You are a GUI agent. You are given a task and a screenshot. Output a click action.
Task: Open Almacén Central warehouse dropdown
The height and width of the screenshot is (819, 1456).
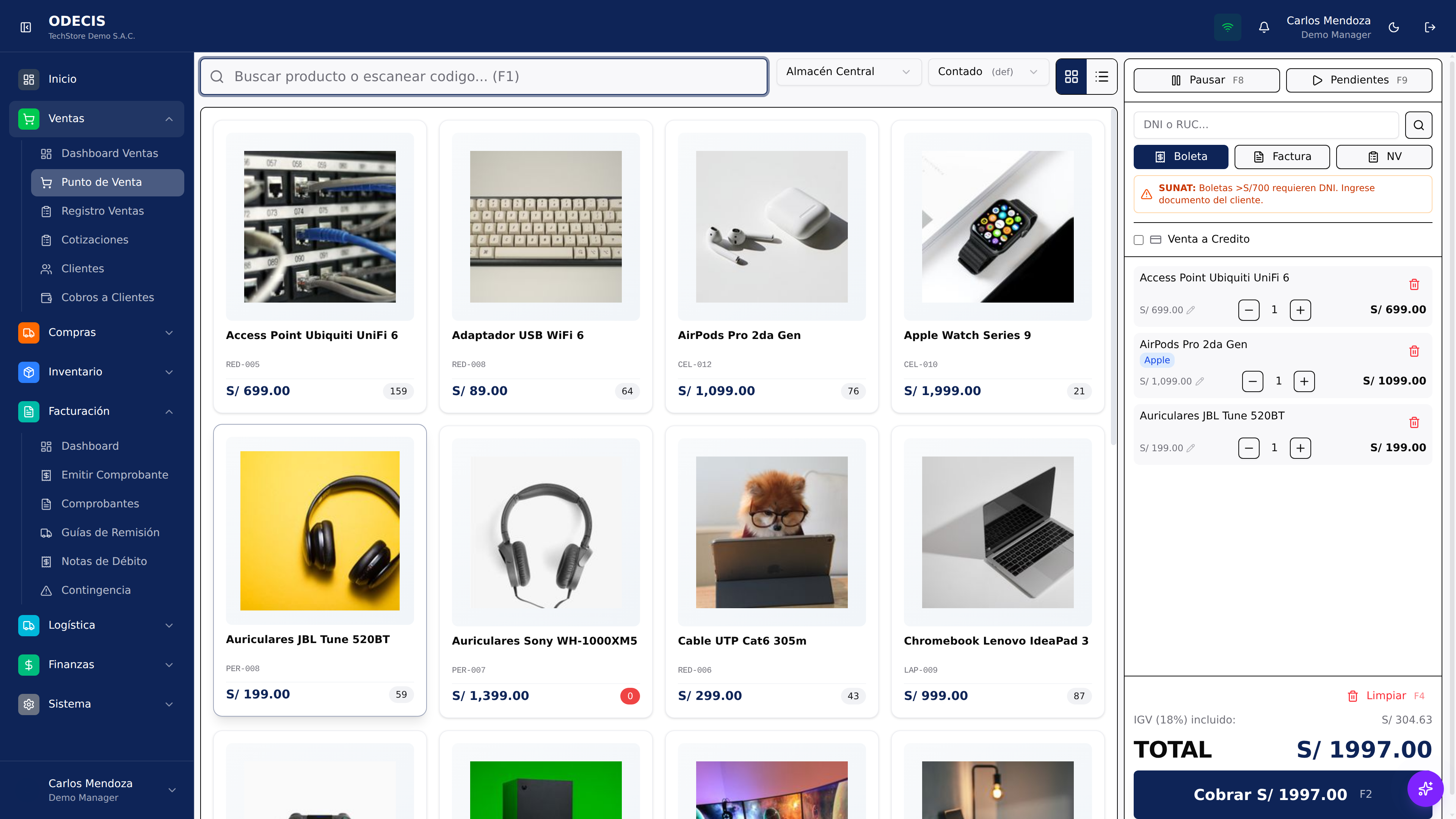[x=849, y=72]
